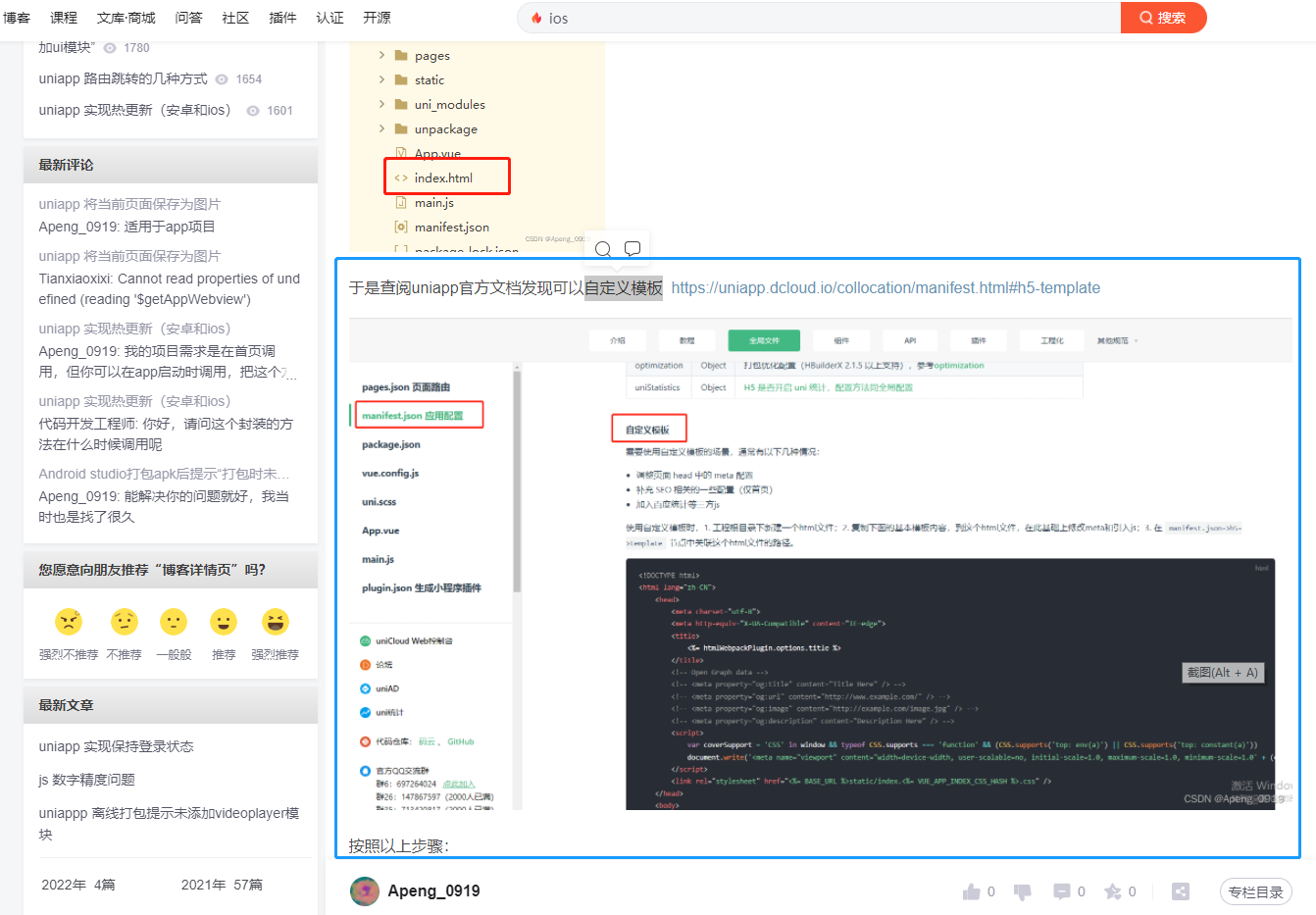Click the magnifier zoom icon above the blue box

[603, 249]
